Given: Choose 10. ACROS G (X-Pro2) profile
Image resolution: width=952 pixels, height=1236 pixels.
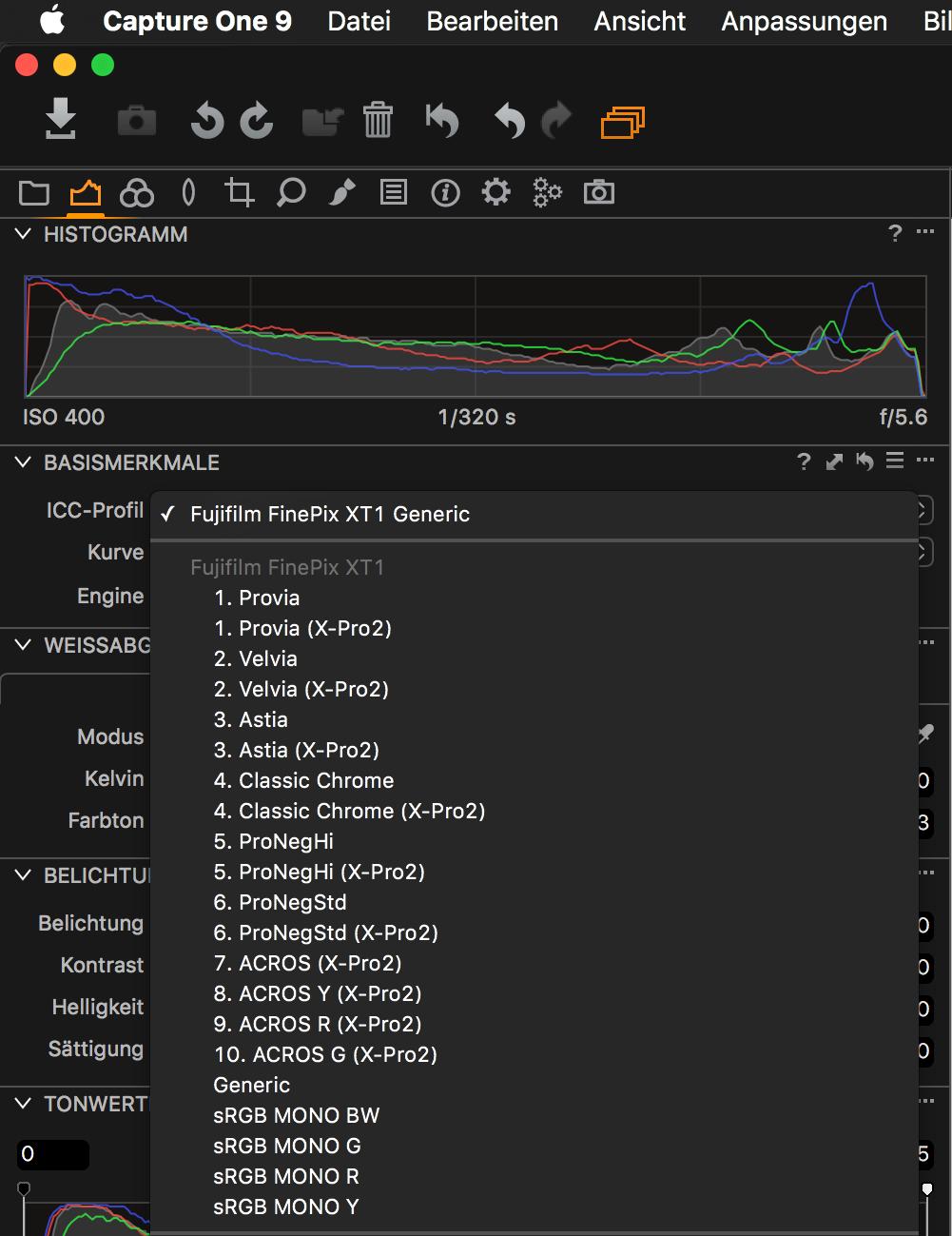Looking at the screenshot, I should coord(534,1054).
